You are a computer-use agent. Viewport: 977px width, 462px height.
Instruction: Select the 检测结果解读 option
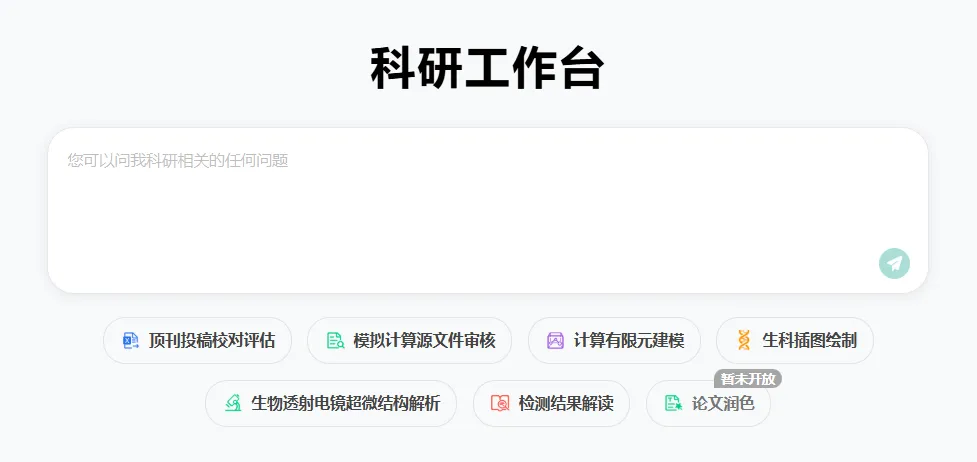pos(551,404)
